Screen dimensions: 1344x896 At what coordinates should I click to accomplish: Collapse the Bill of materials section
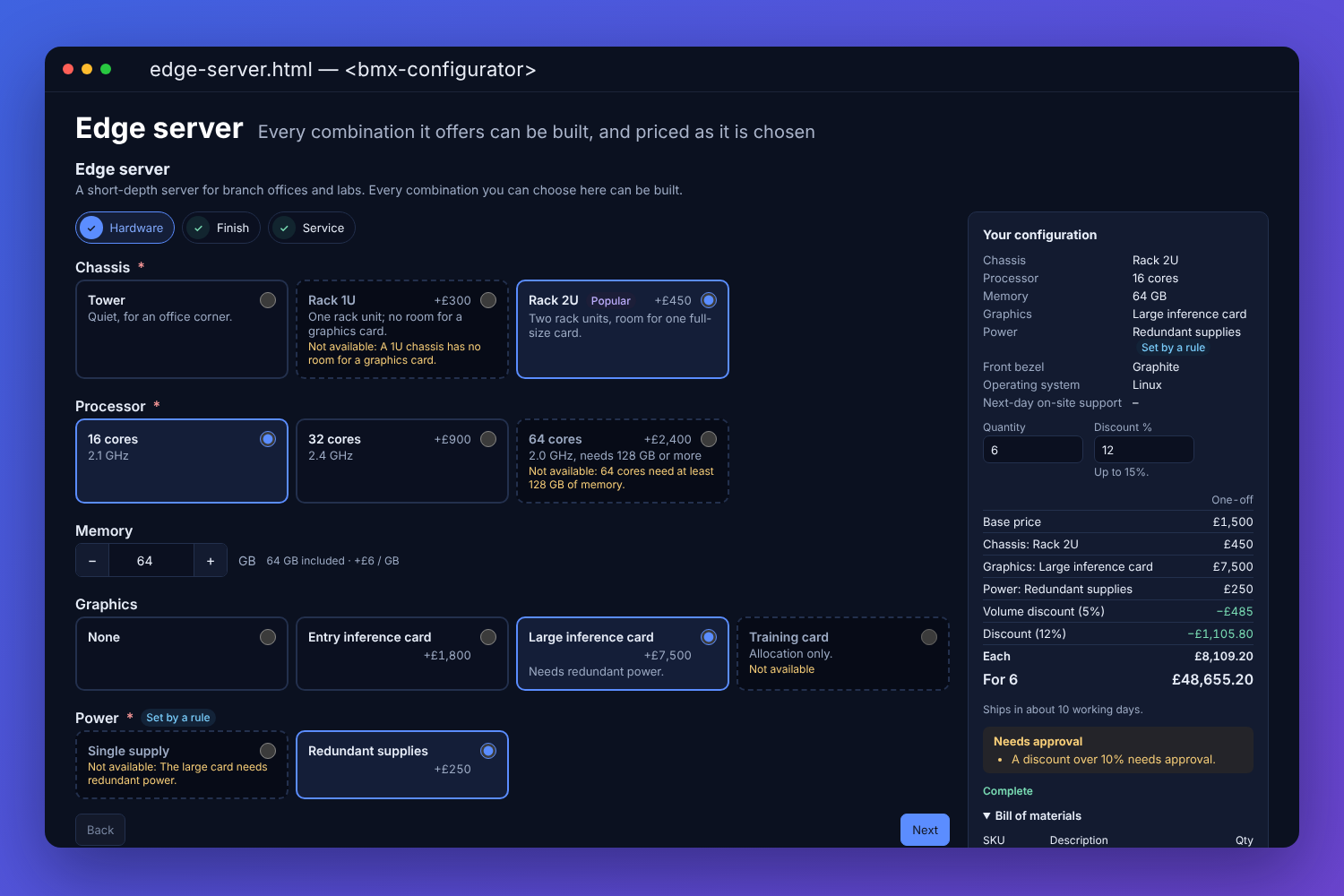point(1032,815)
